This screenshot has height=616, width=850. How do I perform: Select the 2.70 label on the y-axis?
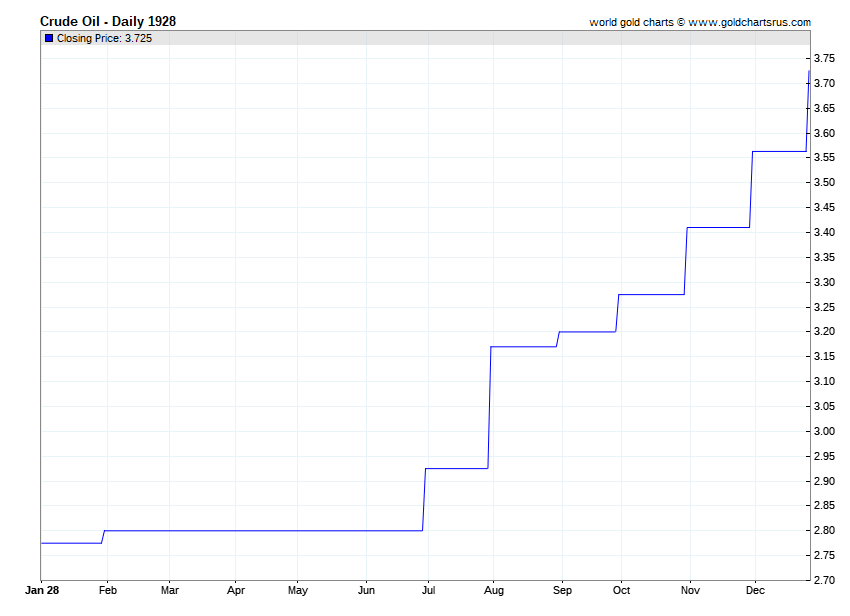coord(825,580)
